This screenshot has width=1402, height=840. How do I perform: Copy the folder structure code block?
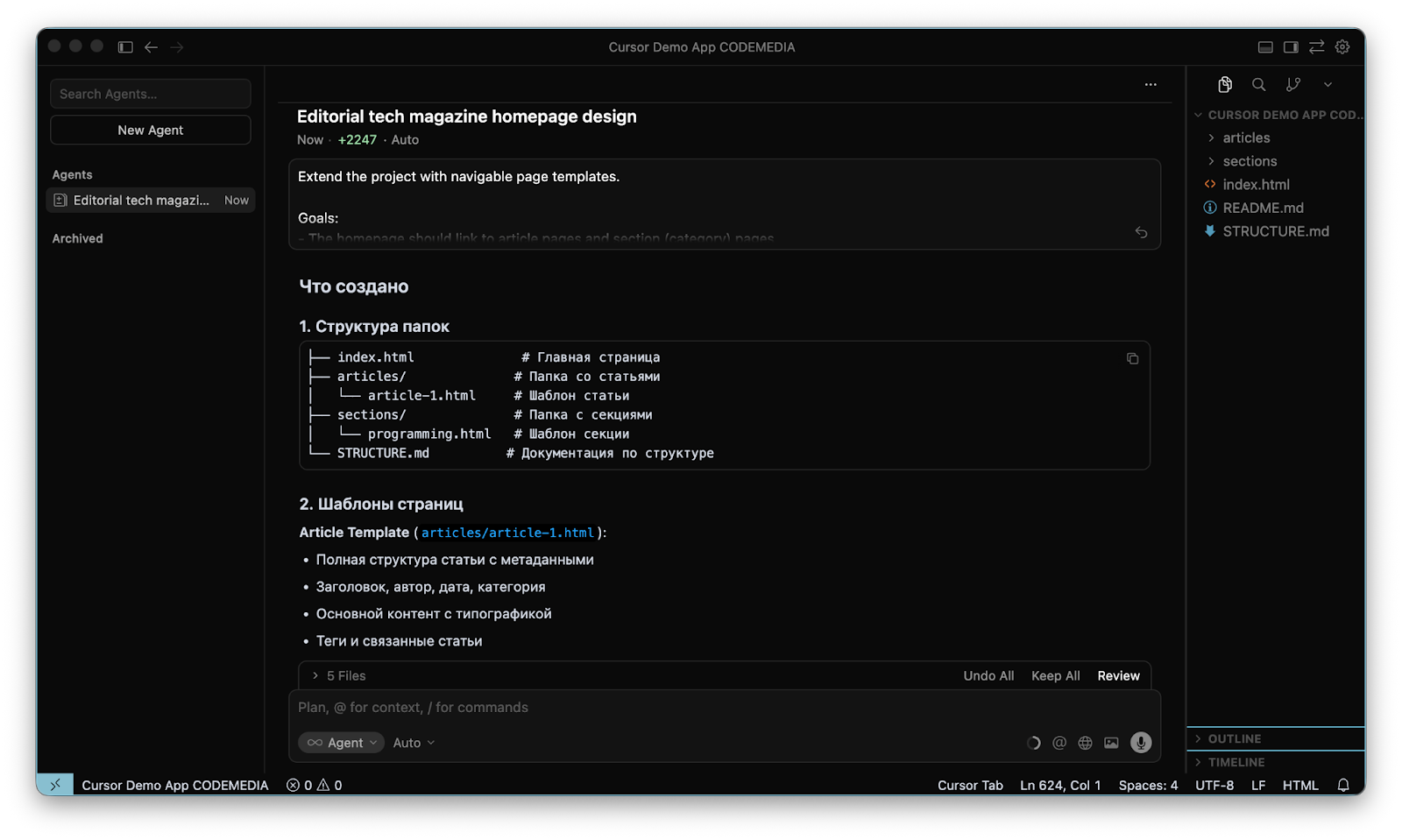click(1132, 359)
